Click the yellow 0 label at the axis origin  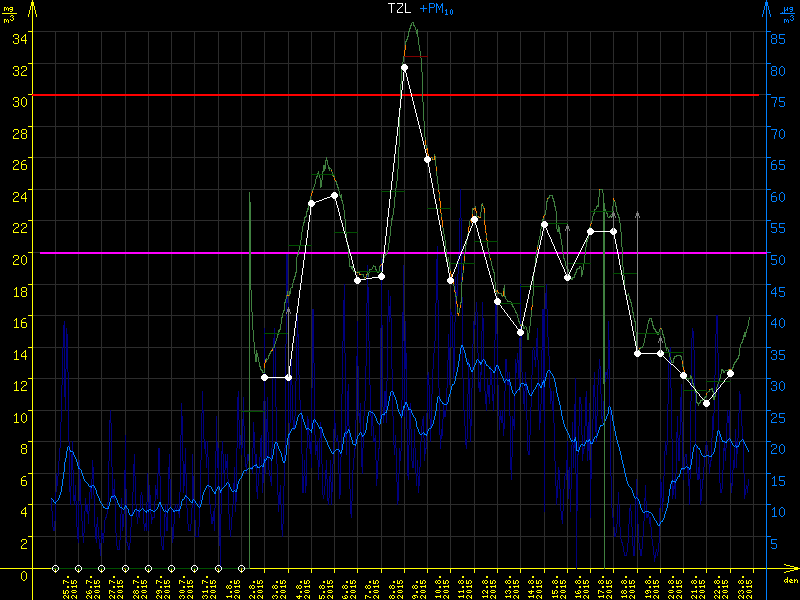tap(23, 574)
